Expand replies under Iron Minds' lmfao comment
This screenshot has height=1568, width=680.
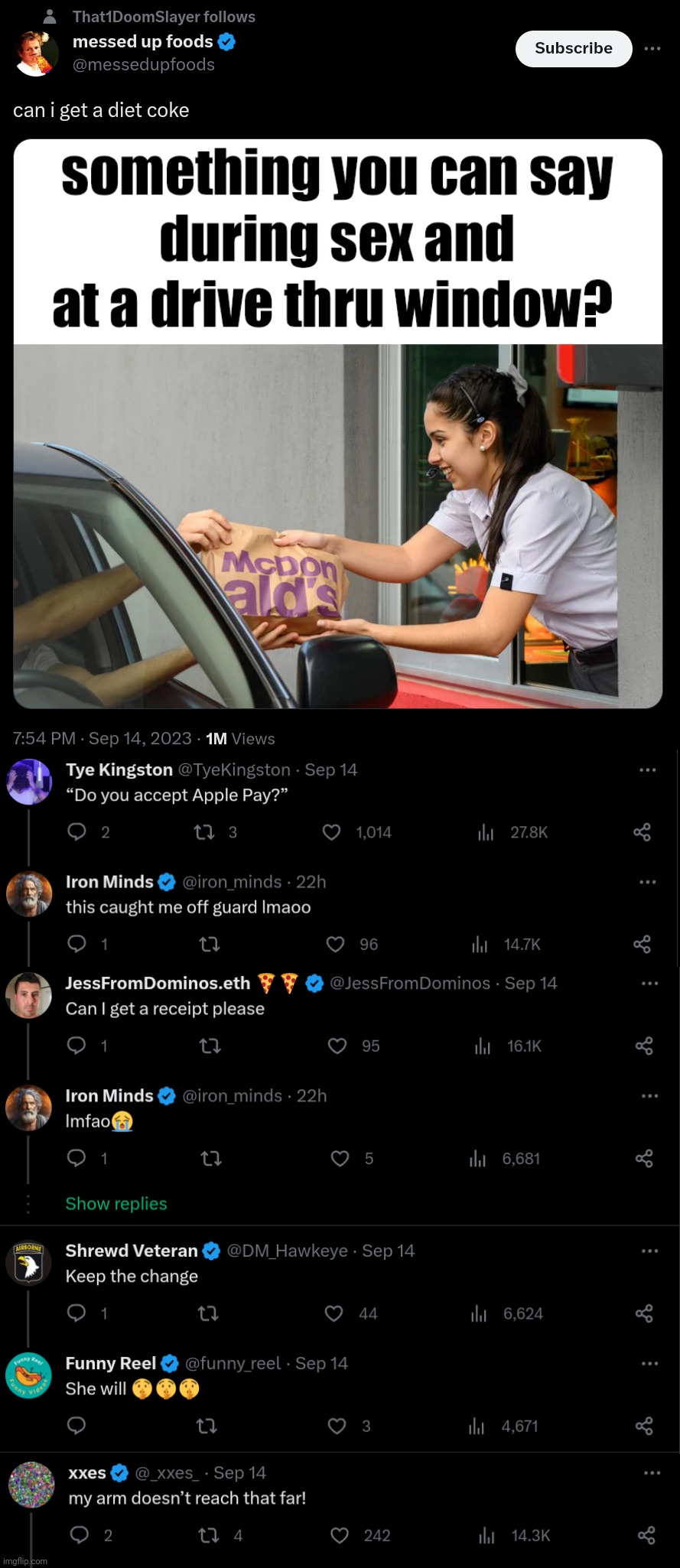pyautogui.click(x=116, y=1203)
